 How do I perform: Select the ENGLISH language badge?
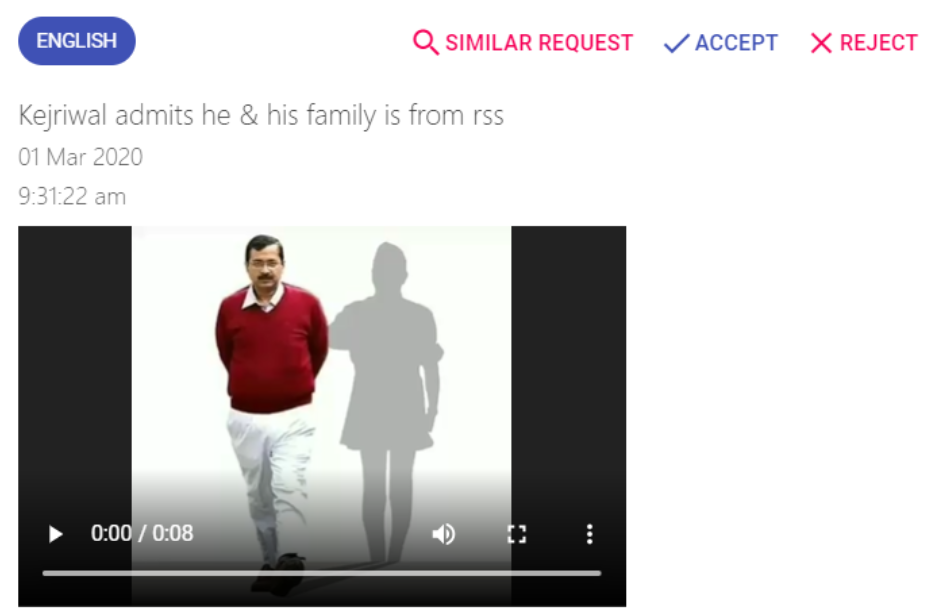77,41
